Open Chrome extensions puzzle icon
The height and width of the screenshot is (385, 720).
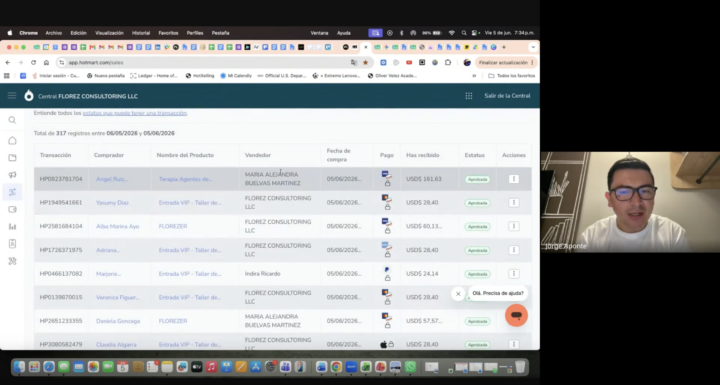(448, 62)
